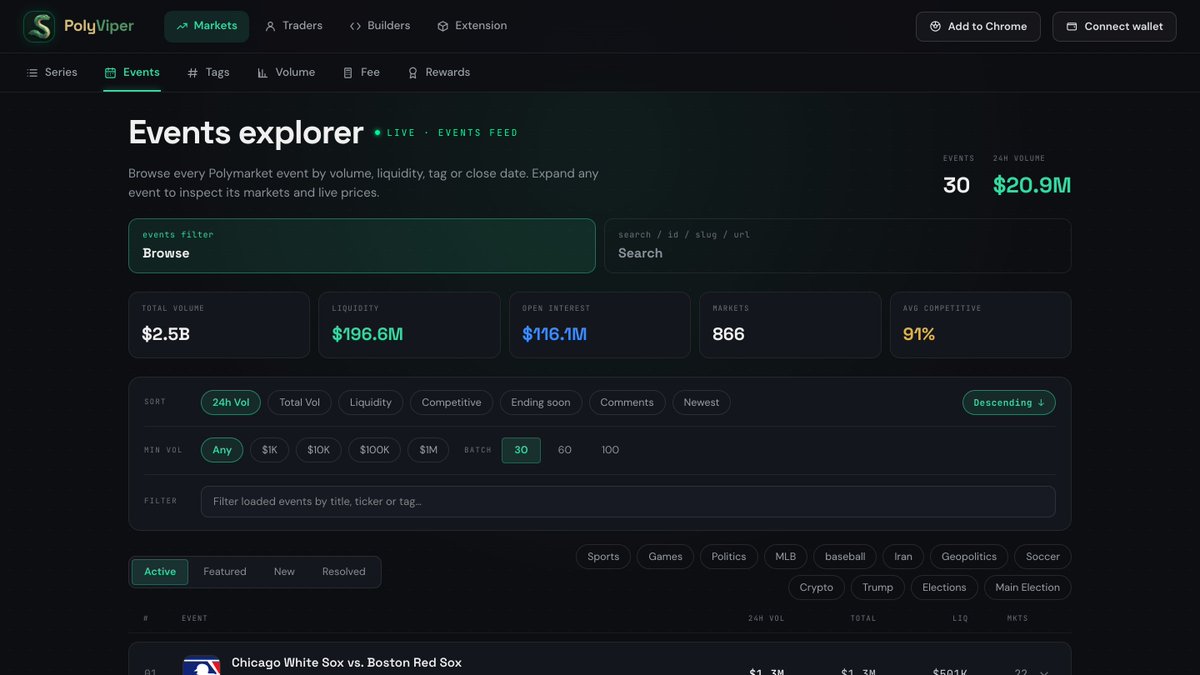Set minimum volume to $100K

[x=375, y=450]
